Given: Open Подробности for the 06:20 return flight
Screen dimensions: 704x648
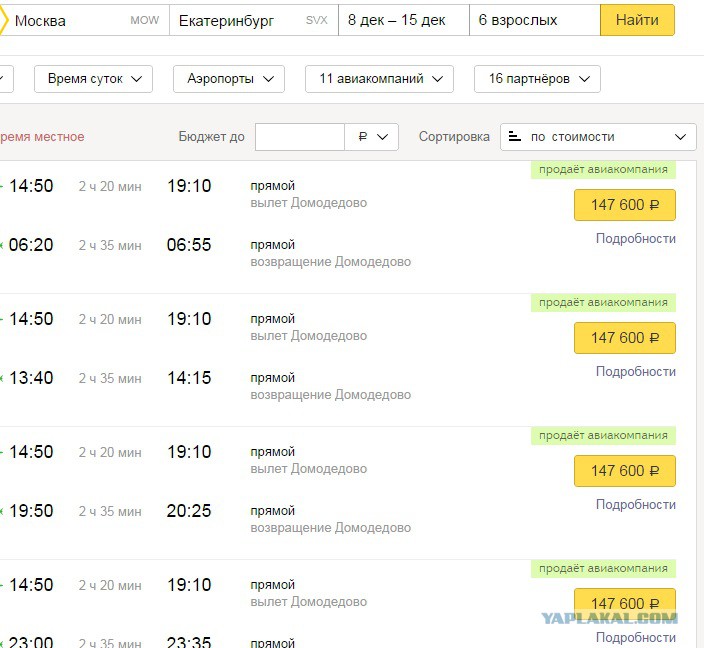Looking at the screenshot, I should click(x=636, y=238).
